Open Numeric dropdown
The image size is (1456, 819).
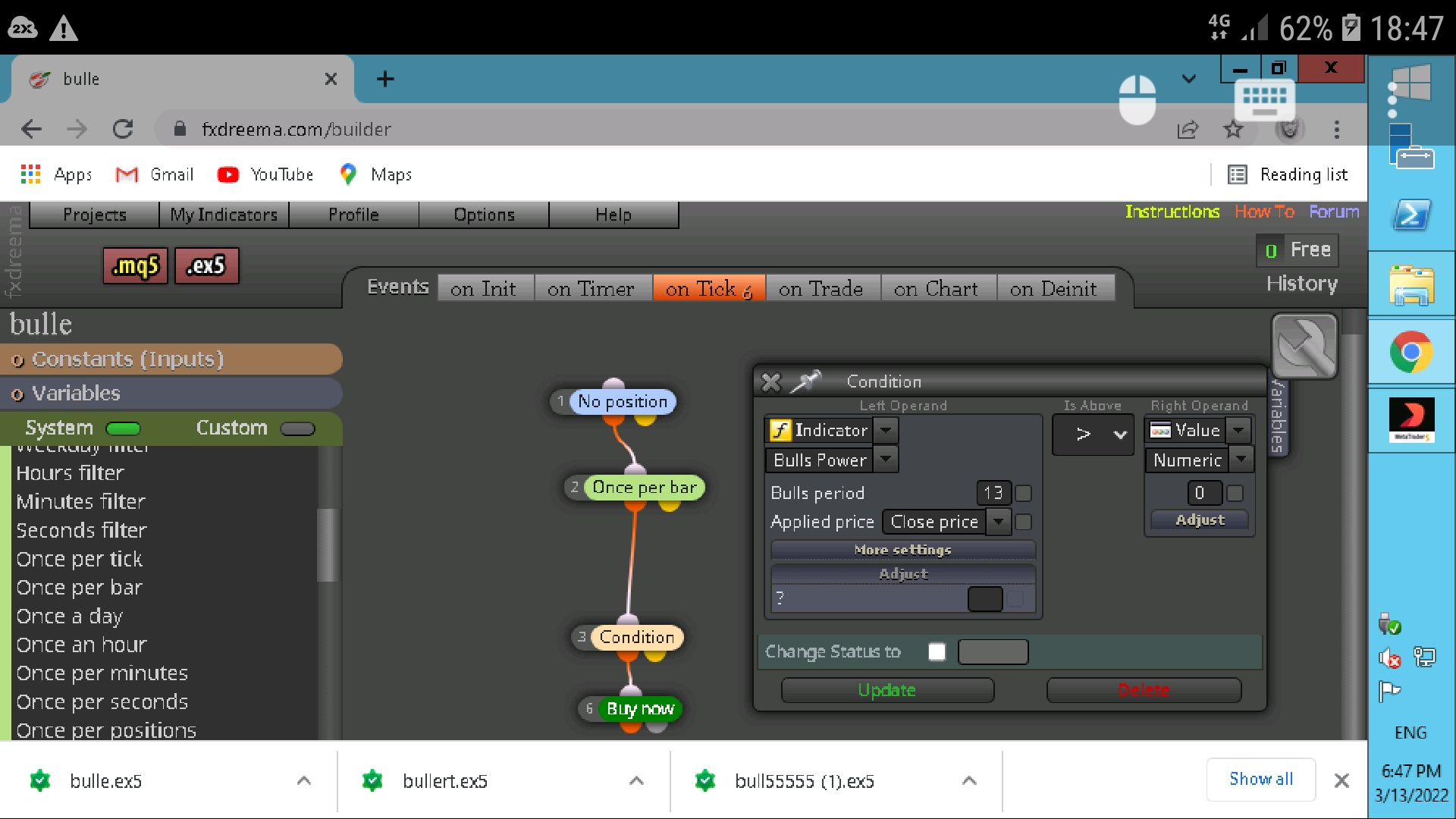1241,460
